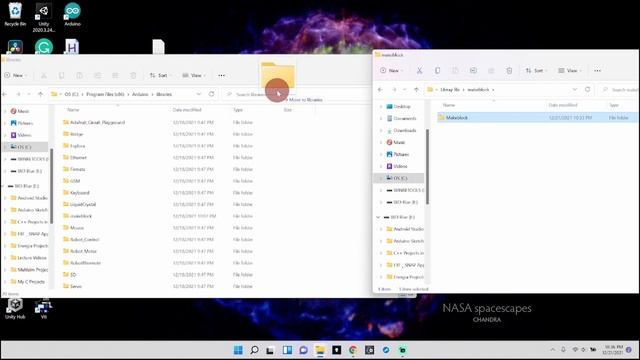Image resolution: width=640 pixels, height=360 pixels.
Task: Click the Copy icon in the libraries window
Action: point(62,76)
